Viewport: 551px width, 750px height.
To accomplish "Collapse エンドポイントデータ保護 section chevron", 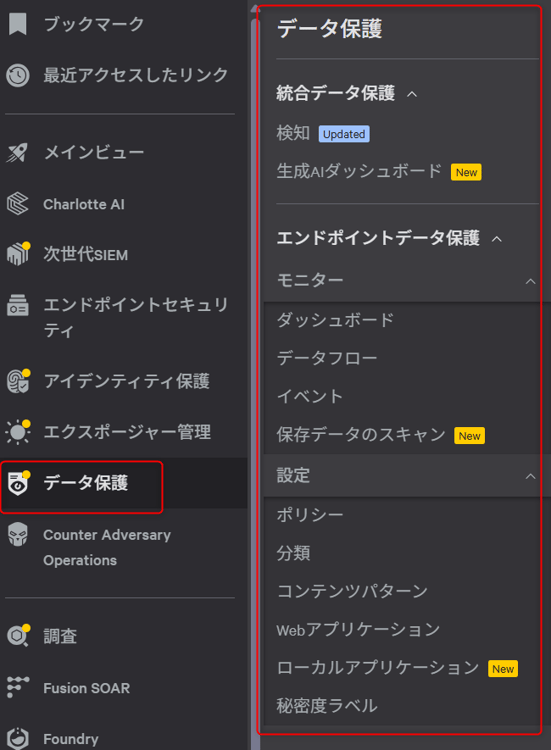I will pyautogui.click(x=497, y=239).
